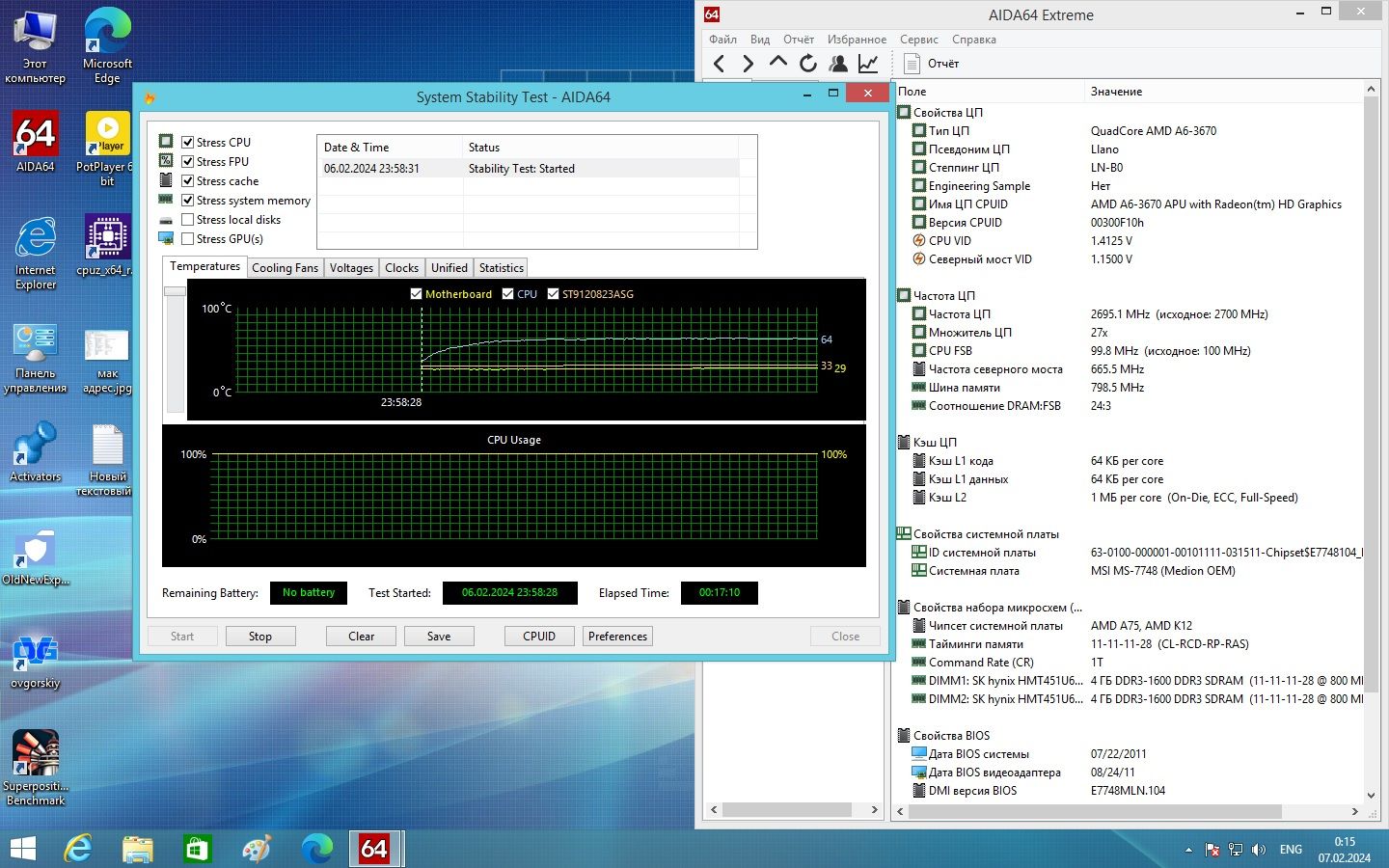Stop the stability test
Screen dimensions: 1389x868
260,637
